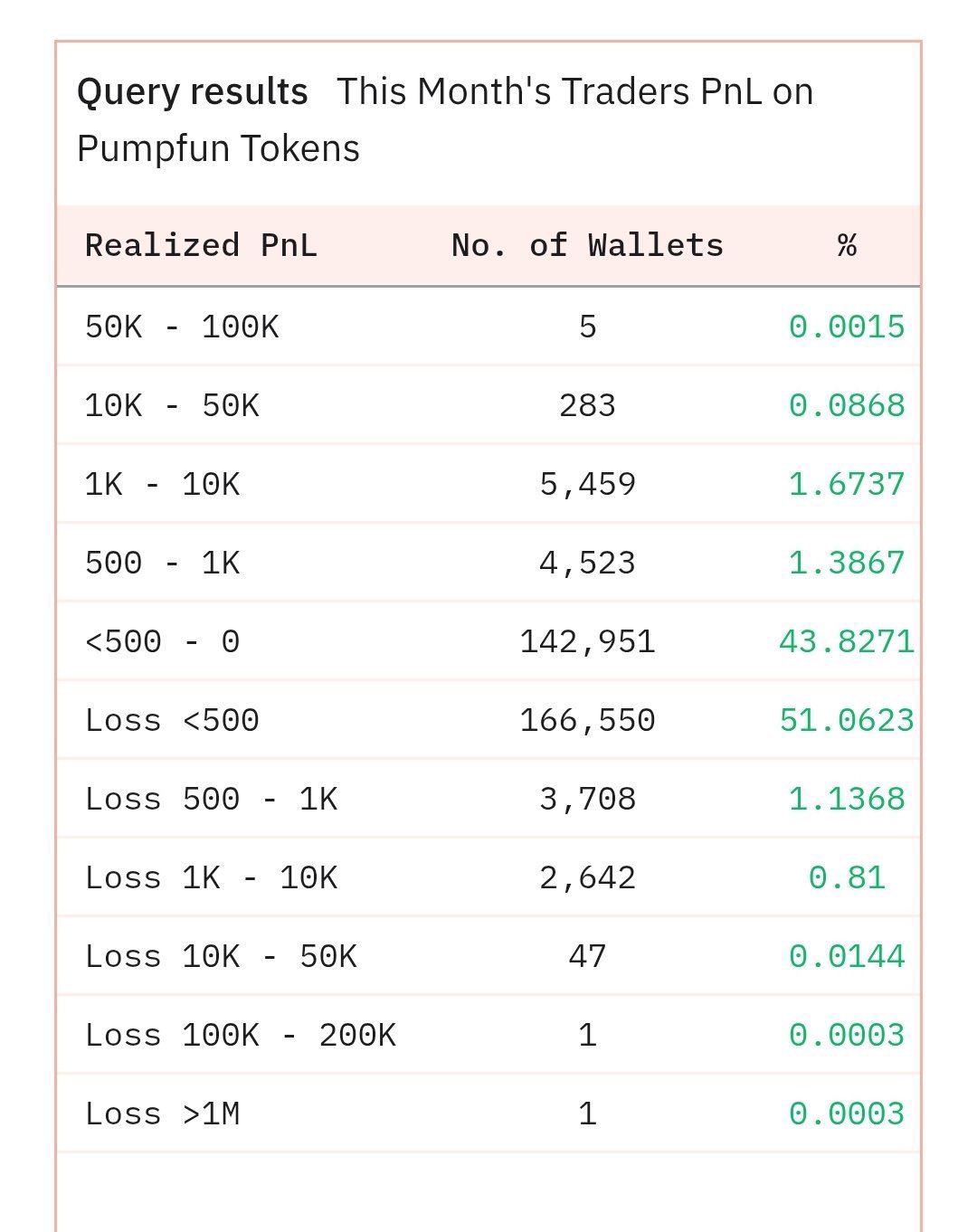
Task: Click the Loss <500 row label
Action: tap(172, 720)
